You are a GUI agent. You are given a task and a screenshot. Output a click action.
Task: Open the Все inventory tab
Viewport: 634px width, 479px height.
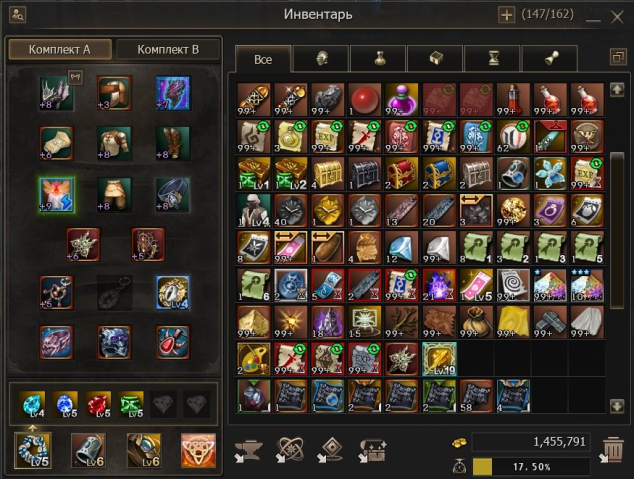(263, 59)
